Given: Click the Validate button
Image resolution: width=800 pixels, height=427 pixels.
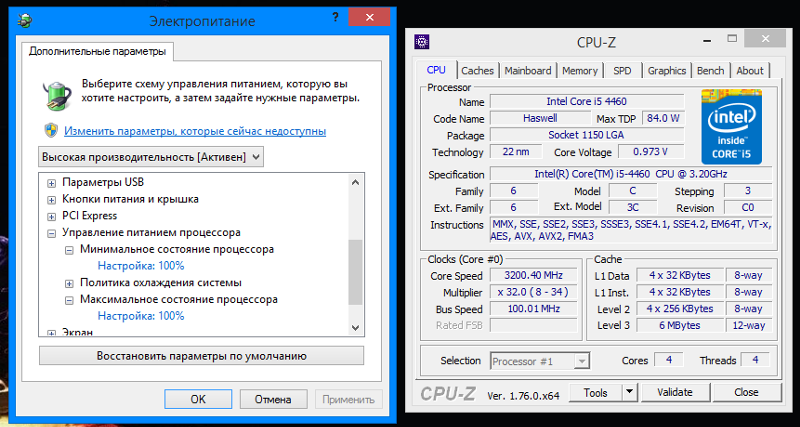Looking at the screenshot, I should pos(674,392).
